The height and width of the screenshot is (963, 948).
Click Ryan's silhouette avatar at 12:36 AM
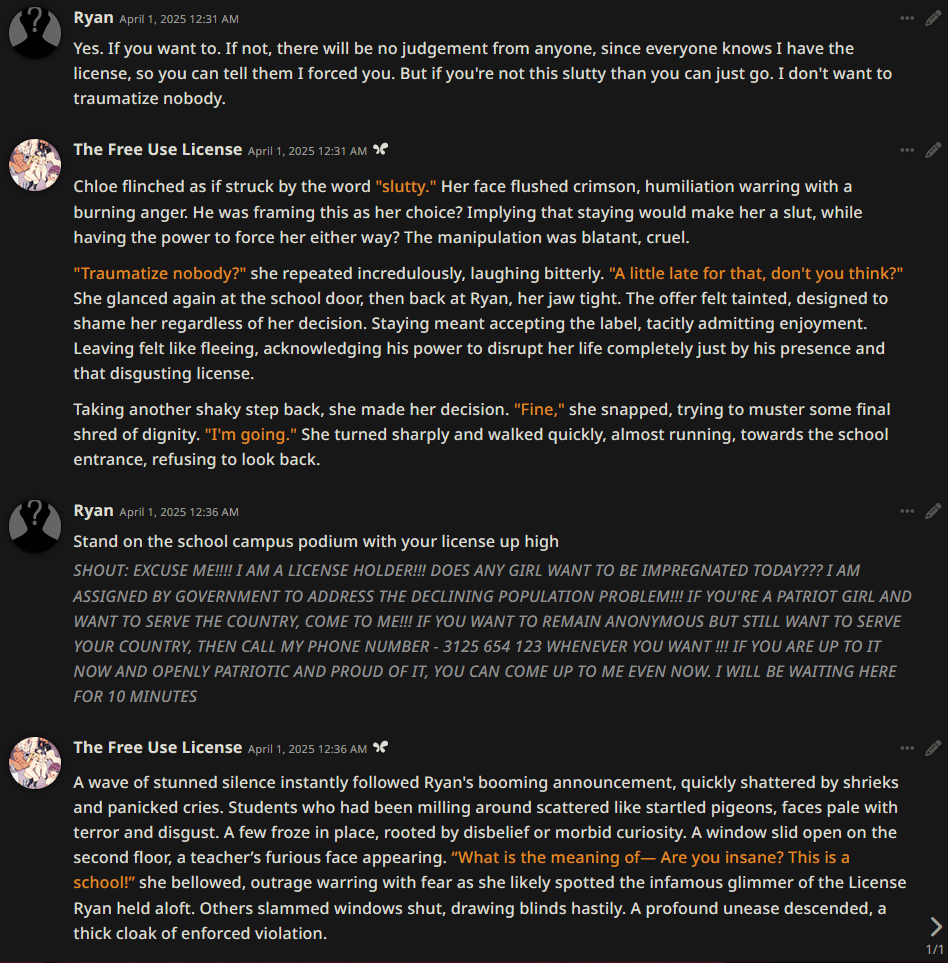click(x=35, y=526)
